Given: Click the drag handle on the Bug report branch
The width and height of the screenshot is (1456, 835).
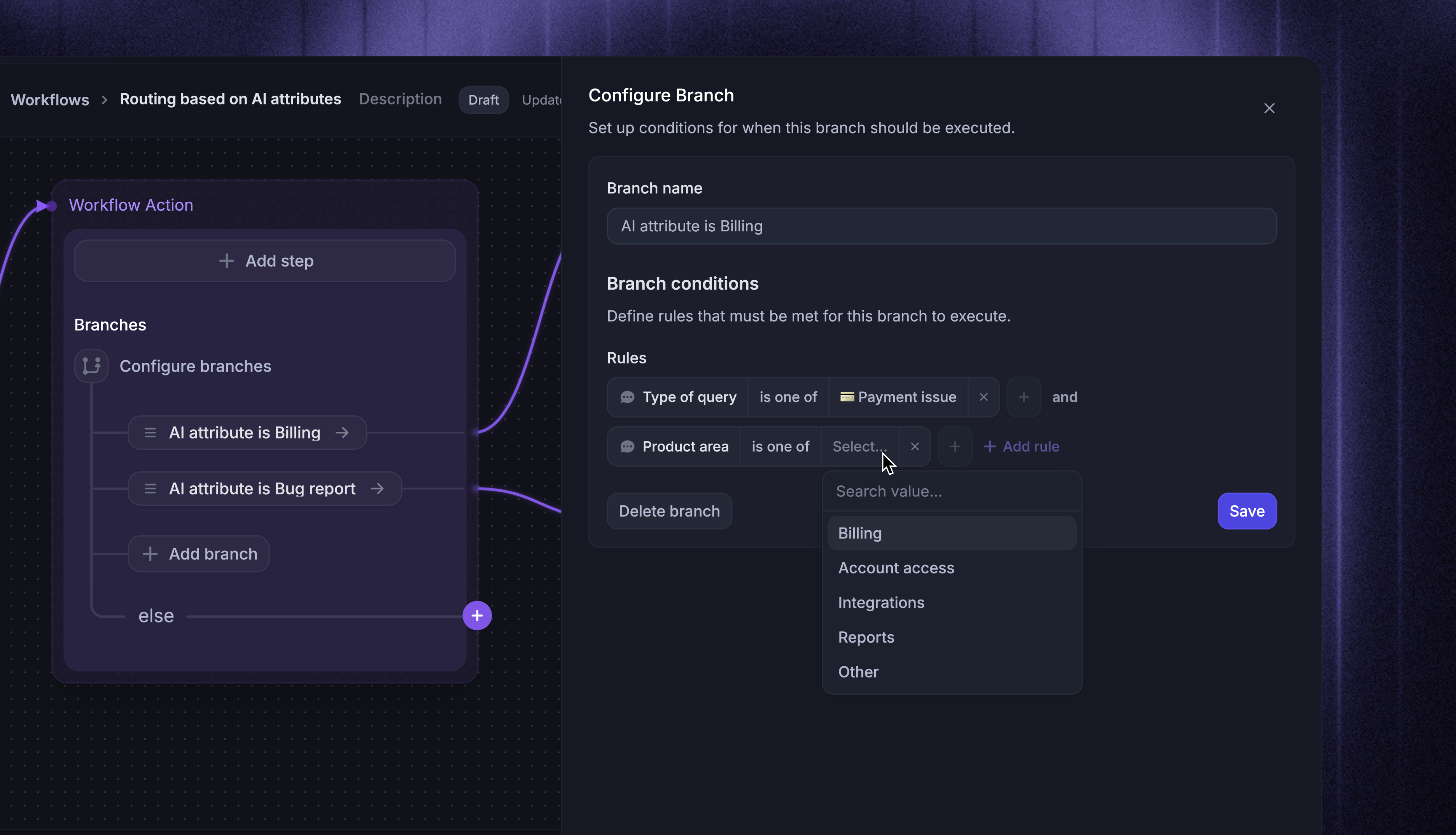Looking at the screenshot, I should pyautogui.click(x=150, y=489).
